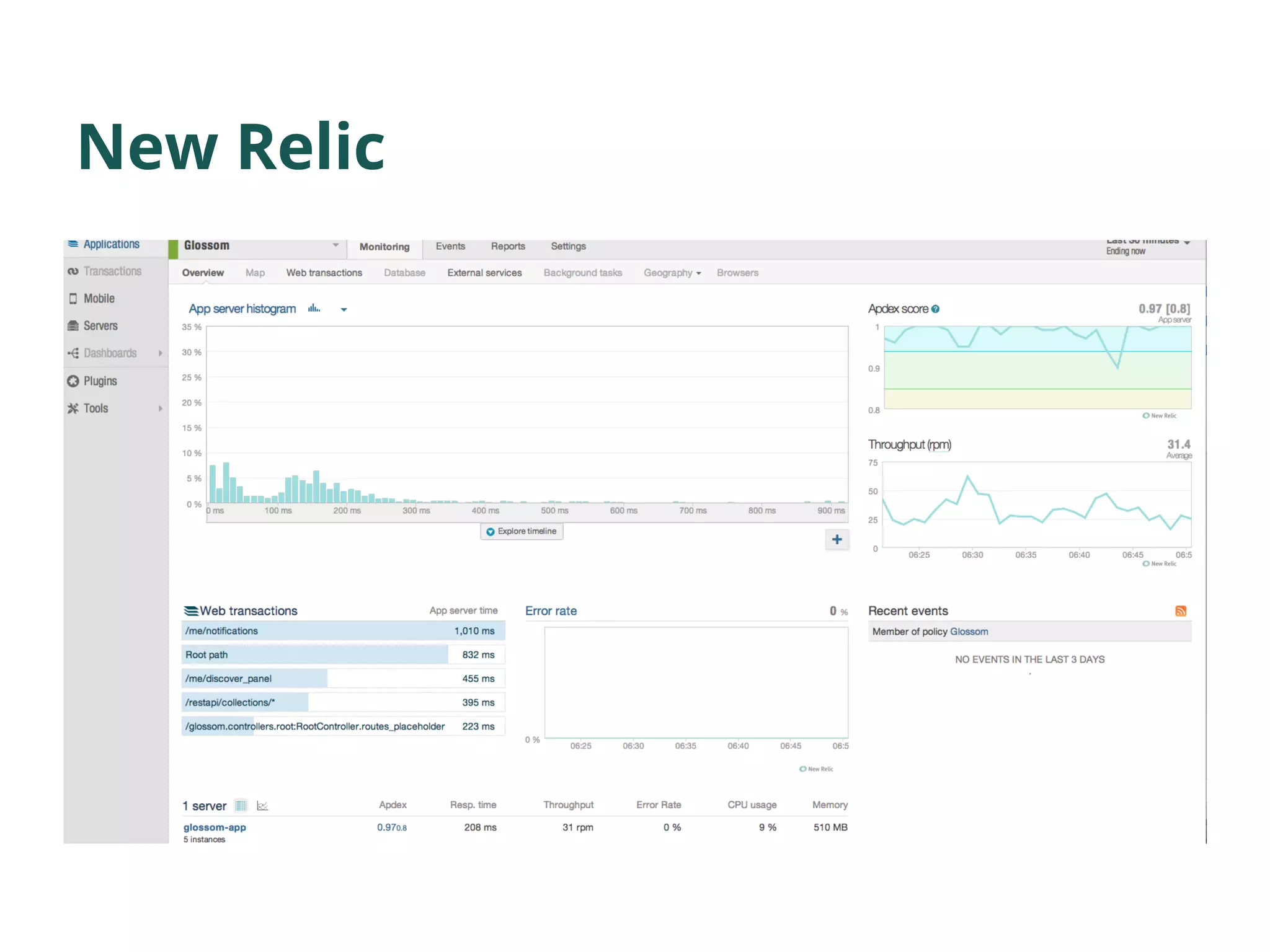Switch servers list to chart view

point(262,806)
